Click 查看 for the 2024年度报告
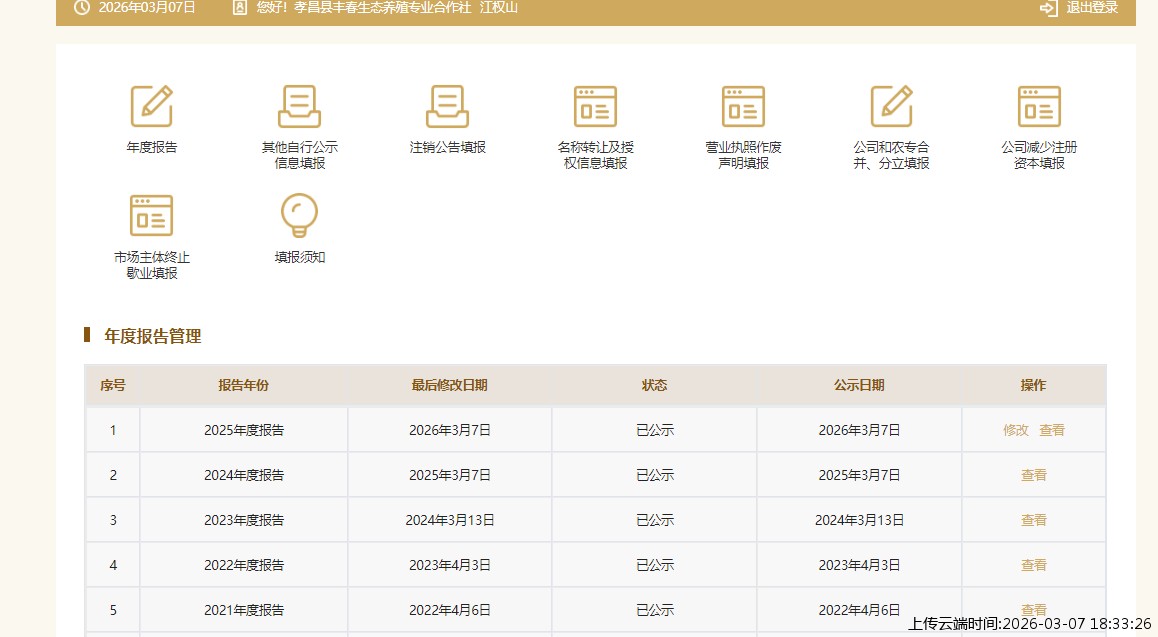 (1034, 475)
